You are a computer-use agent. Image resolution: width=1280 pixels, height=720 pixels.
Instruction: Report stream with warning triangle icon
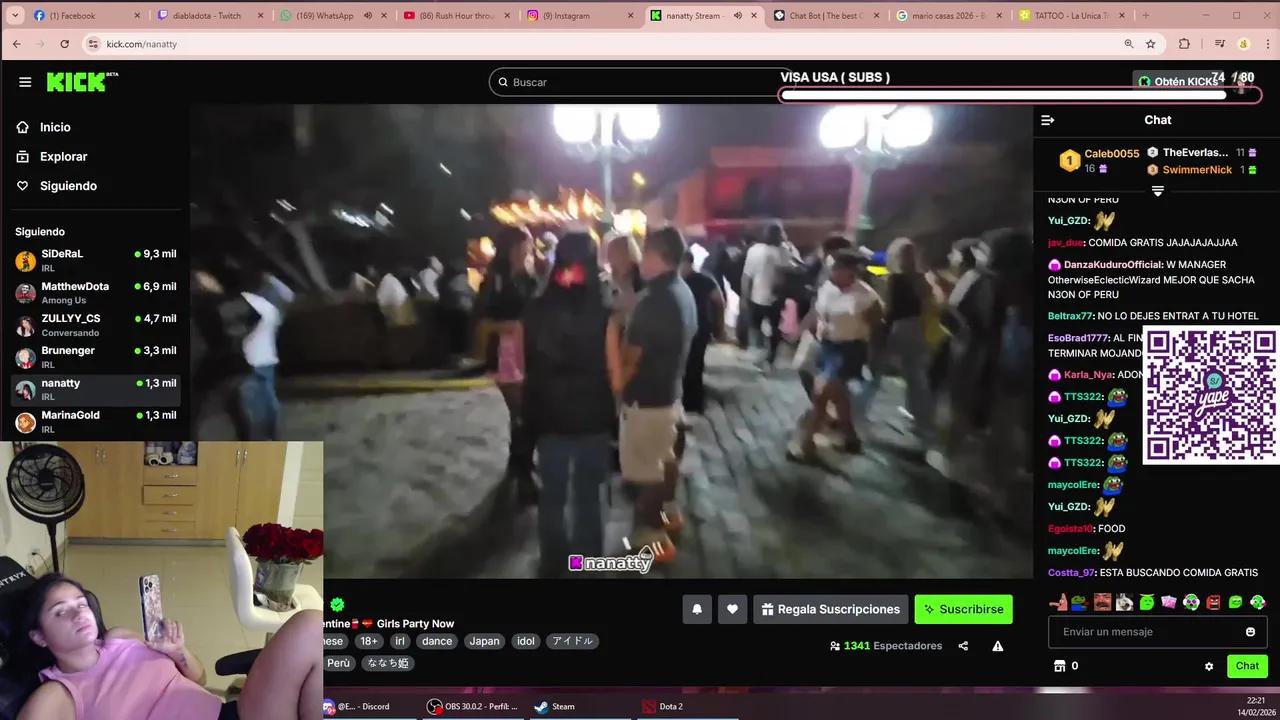tap(997, 646)
